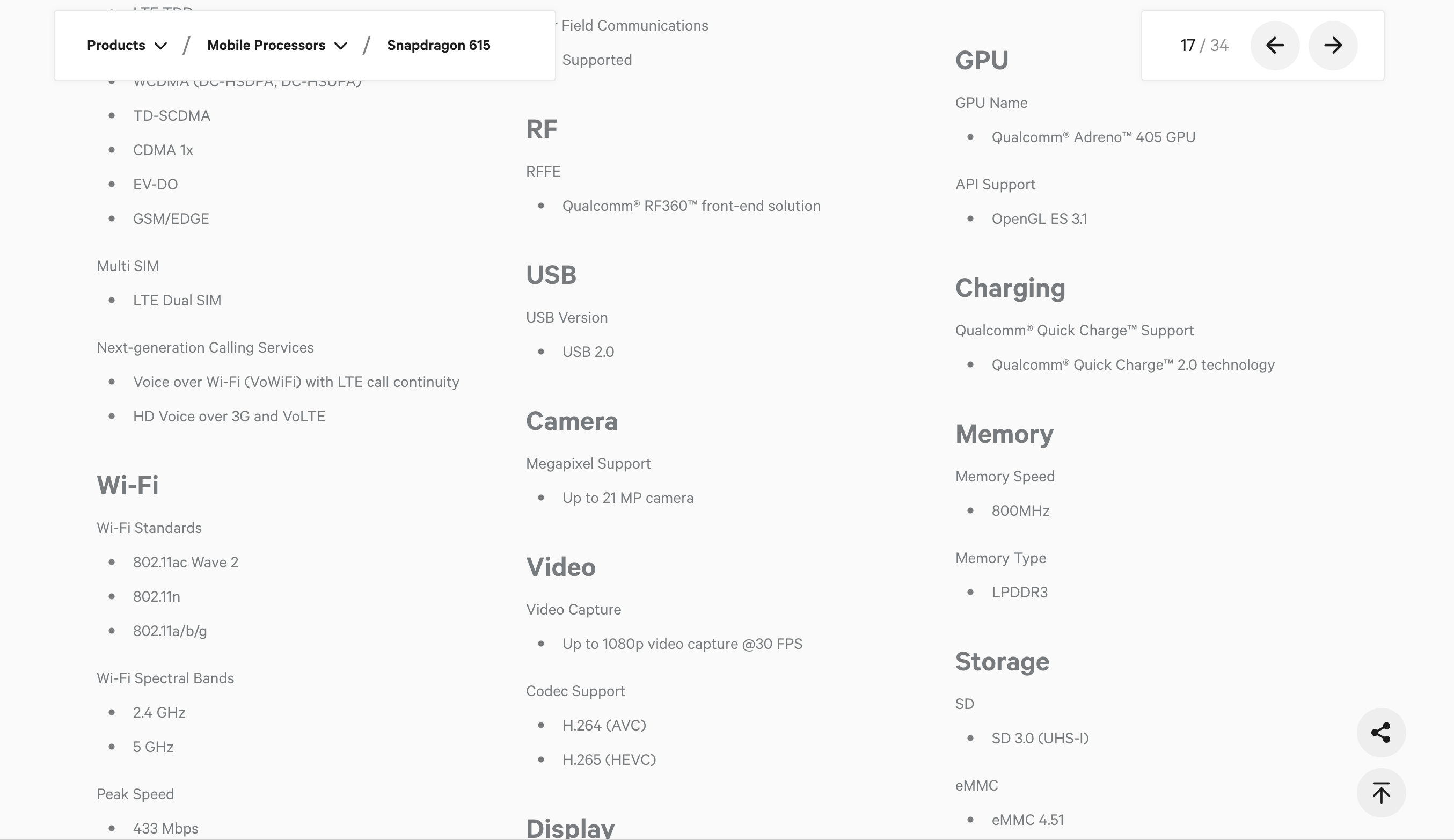Click the Qualcomm RF360 front-end solution text
1454x840 pixels.
[691, 206]
